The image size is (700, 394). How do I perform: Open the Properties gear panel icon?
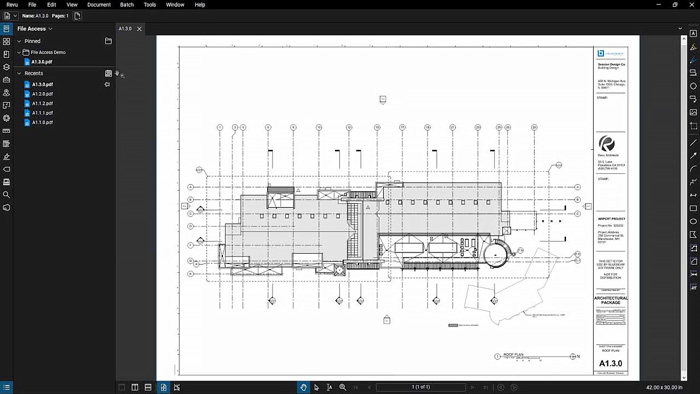[6, 118]
